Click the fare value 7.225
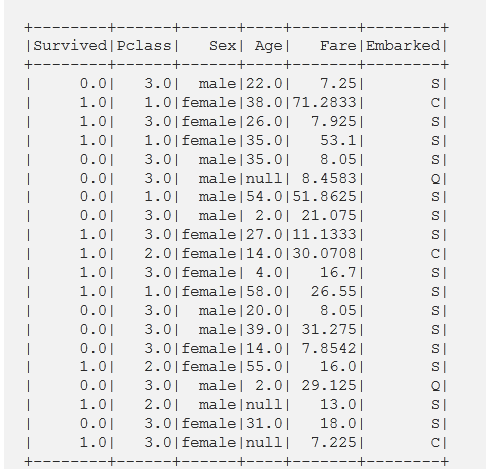The image size is (486, 469). [334, 442]
